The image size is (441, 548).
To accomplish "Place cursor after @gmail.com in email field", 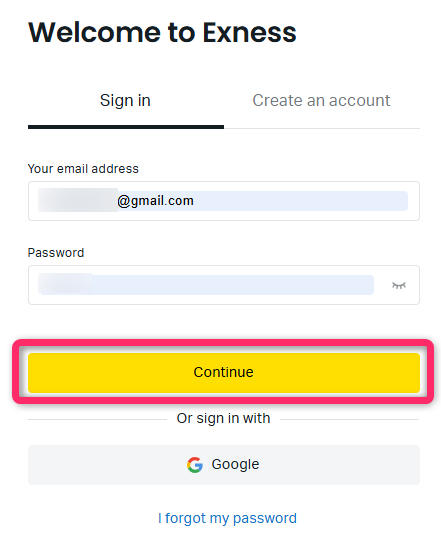I will (195, 201).
